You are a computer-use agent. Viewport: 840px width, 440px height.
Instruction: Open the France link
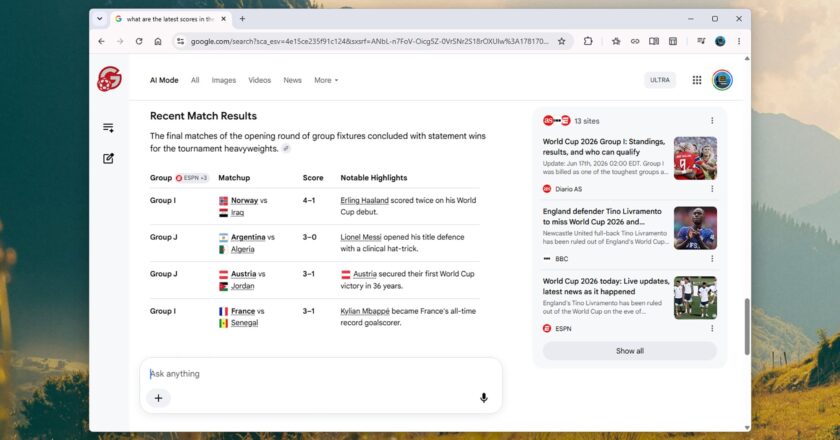click(x=243, y=311)
